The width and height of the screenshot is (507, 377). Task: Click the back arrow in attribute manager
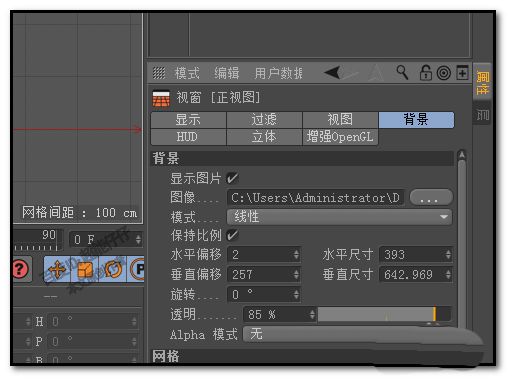coord(332,72)
